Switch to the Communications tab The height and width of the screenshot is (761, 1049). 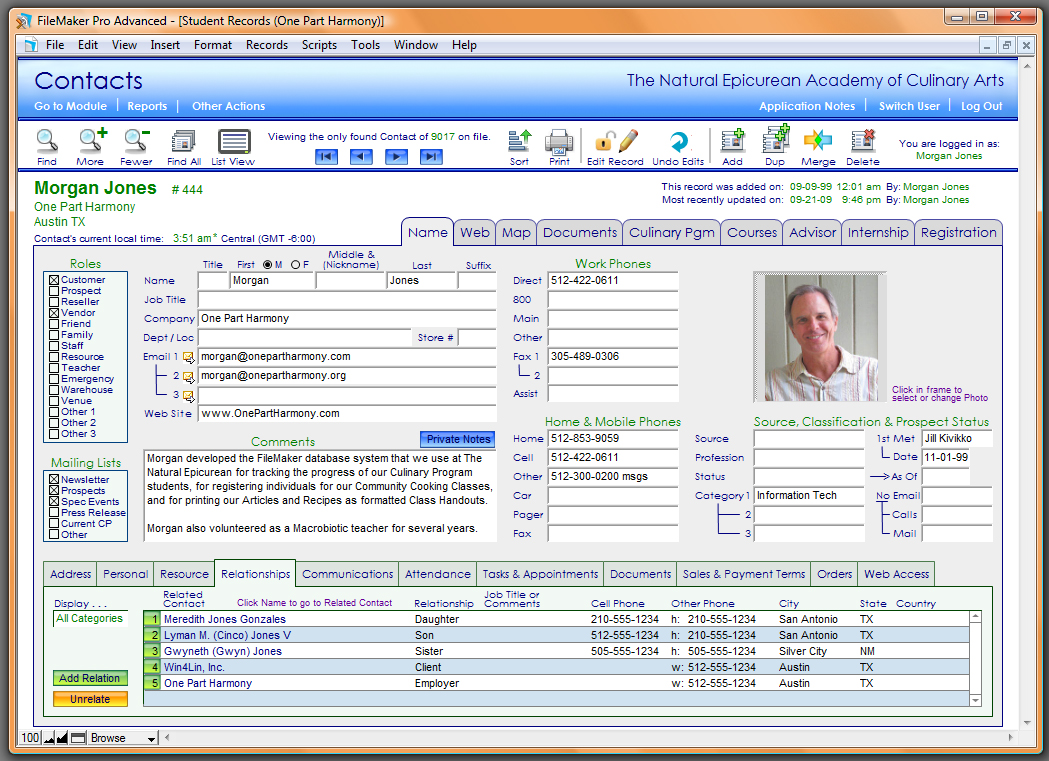click(x=347, y=574)
